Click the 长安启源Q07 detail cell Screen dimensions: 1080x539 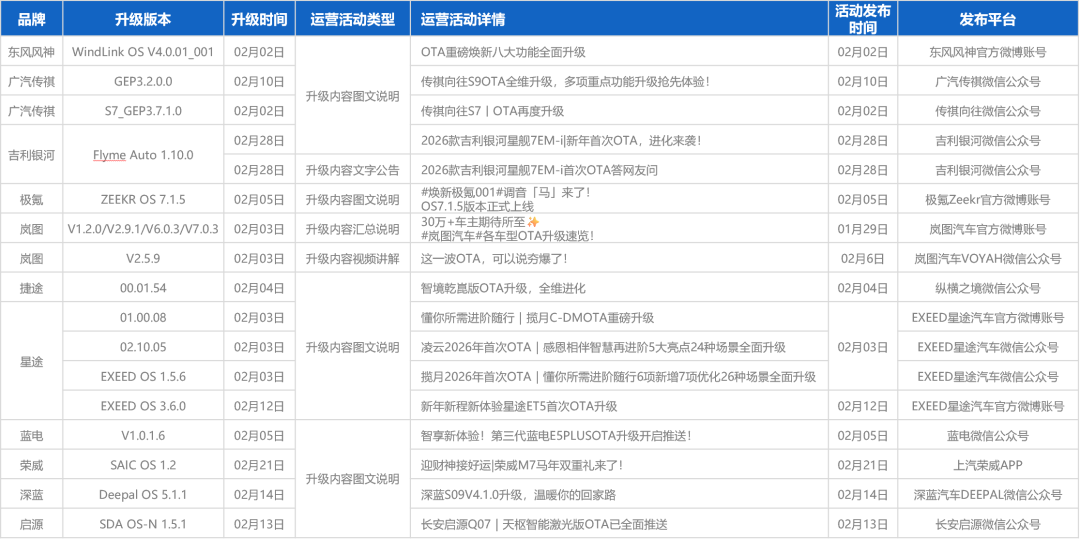click(x=619, y=524)
